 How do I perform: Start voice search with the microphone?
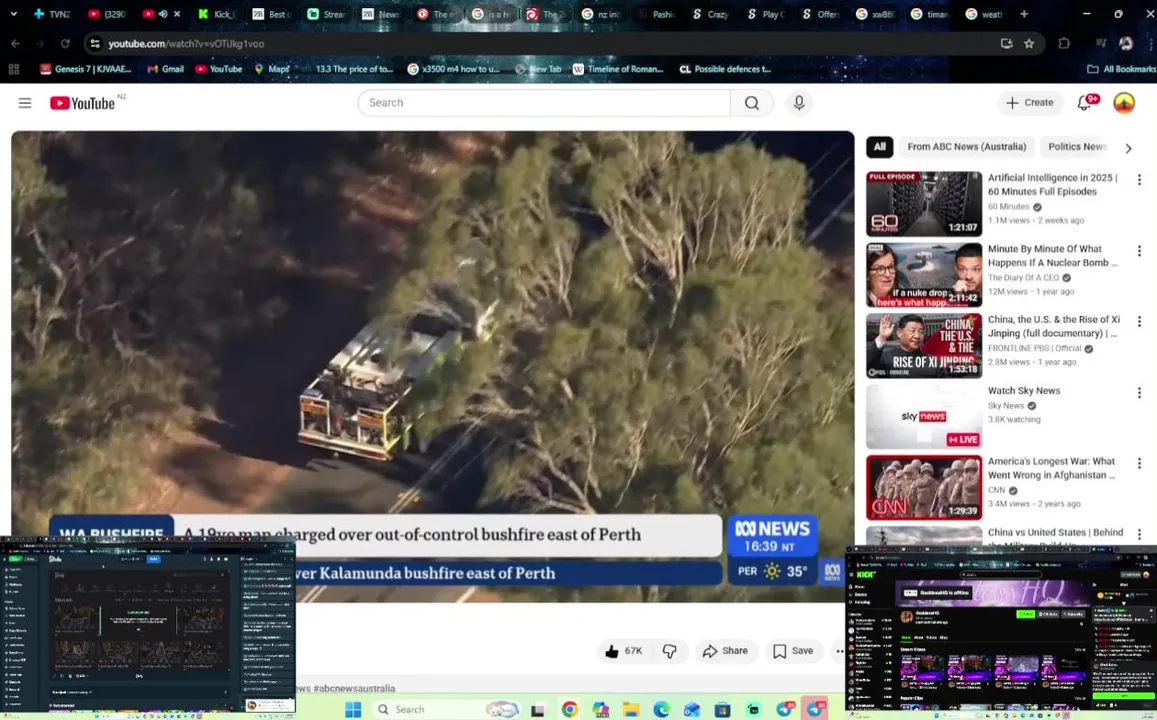[799, 103]
